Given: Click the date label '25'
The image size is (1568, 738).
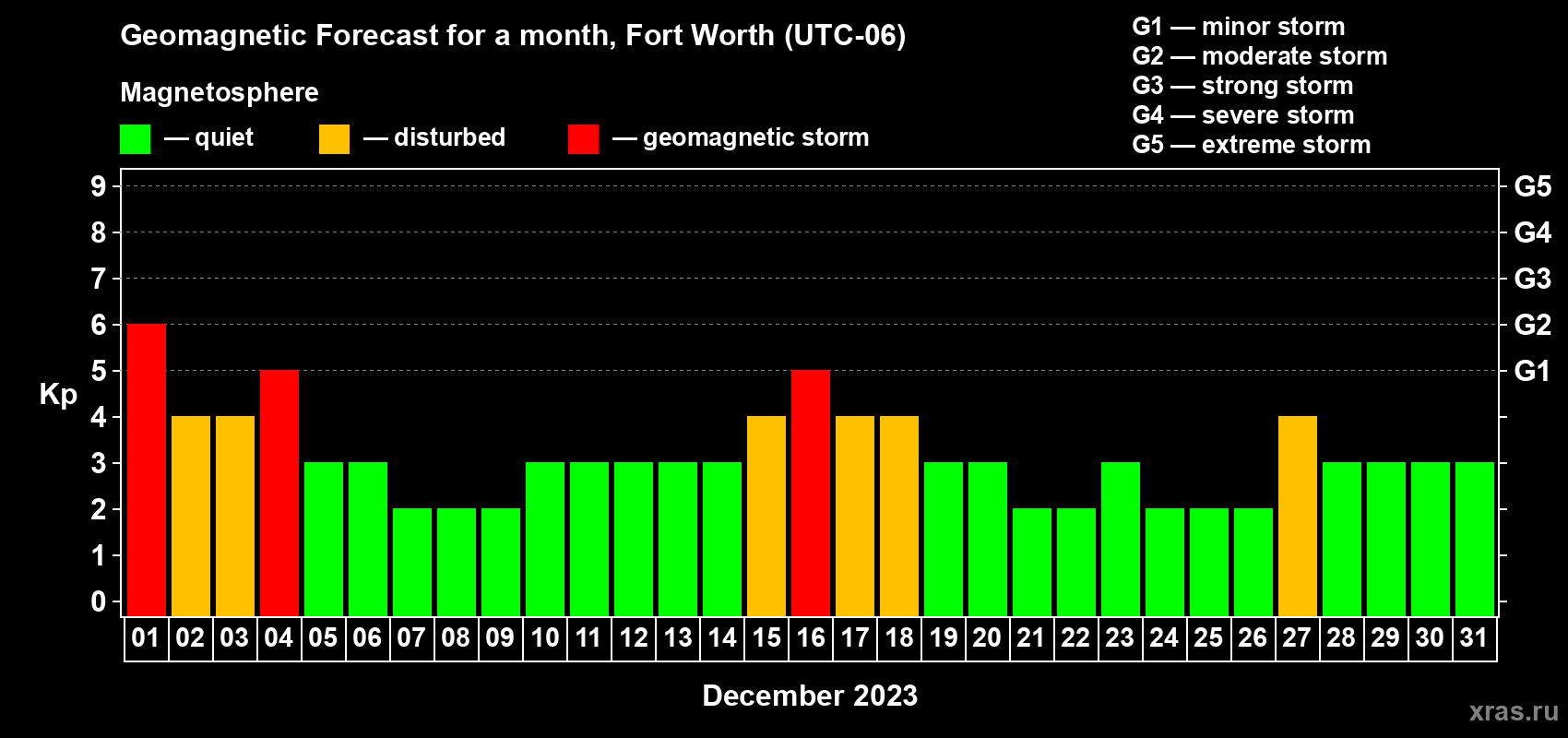Looking at the screenshot, I should tap(1208, 638).
